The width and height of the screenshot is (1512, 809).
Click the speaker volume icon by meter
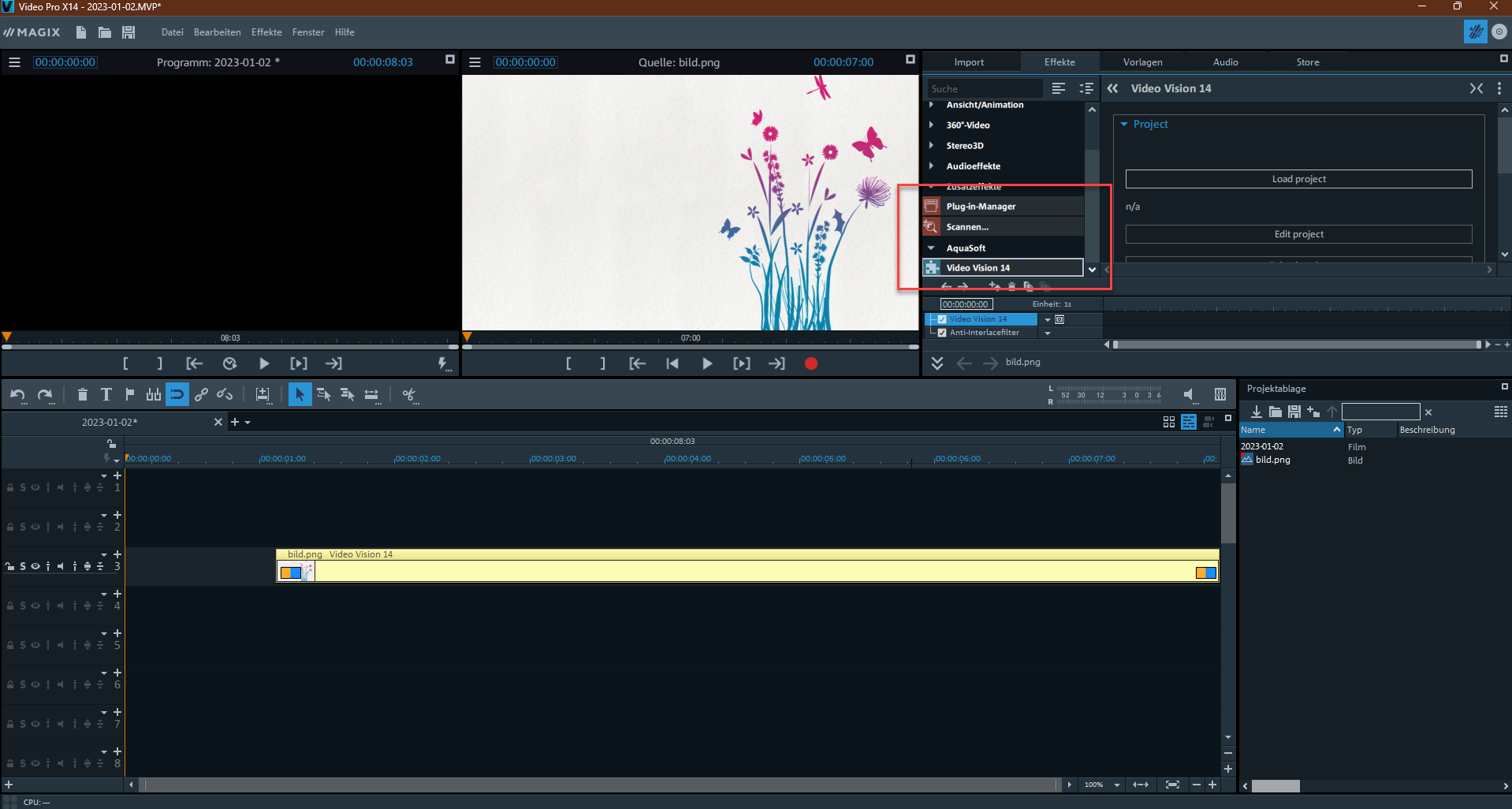point(1190,395)
